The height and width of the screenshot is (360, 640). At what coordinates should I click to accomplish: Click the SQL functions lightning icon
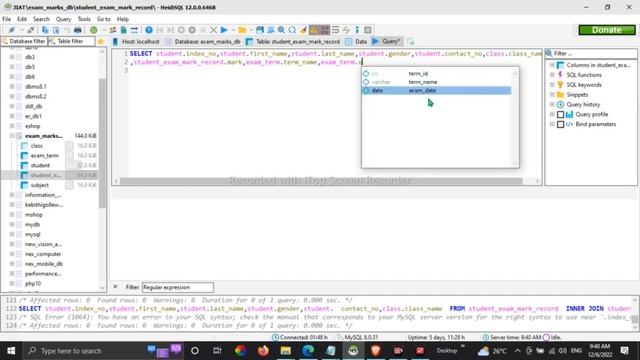tap(560, 75)
